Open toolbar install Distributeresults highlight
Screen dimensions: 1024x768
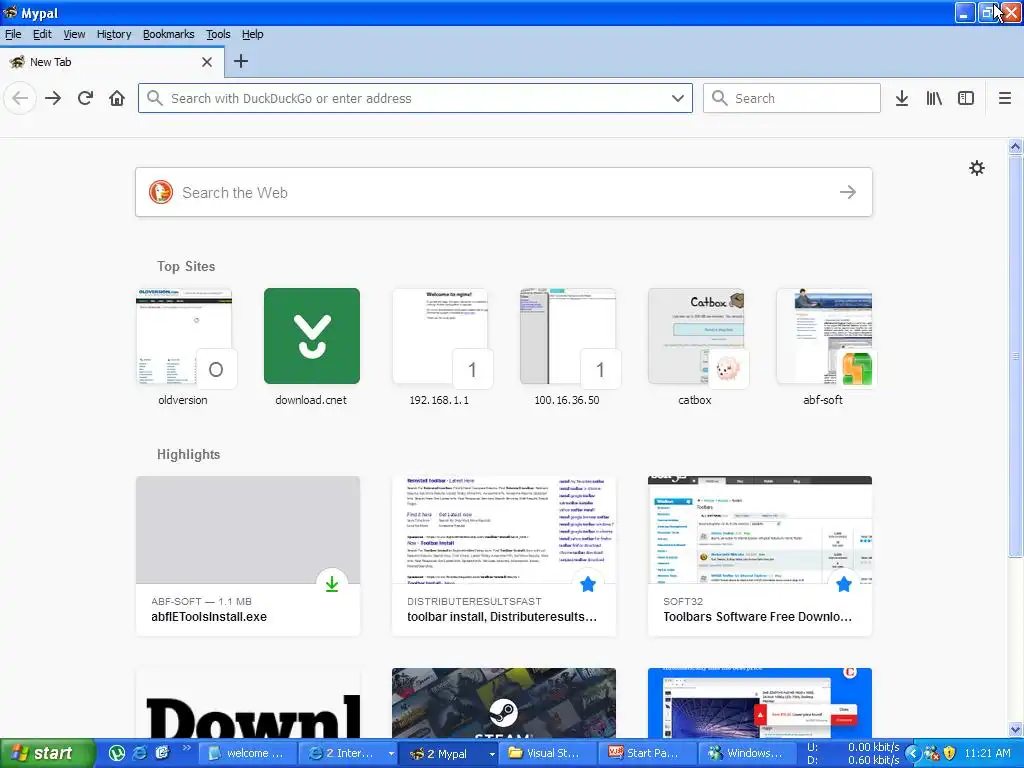click(504, 556)
